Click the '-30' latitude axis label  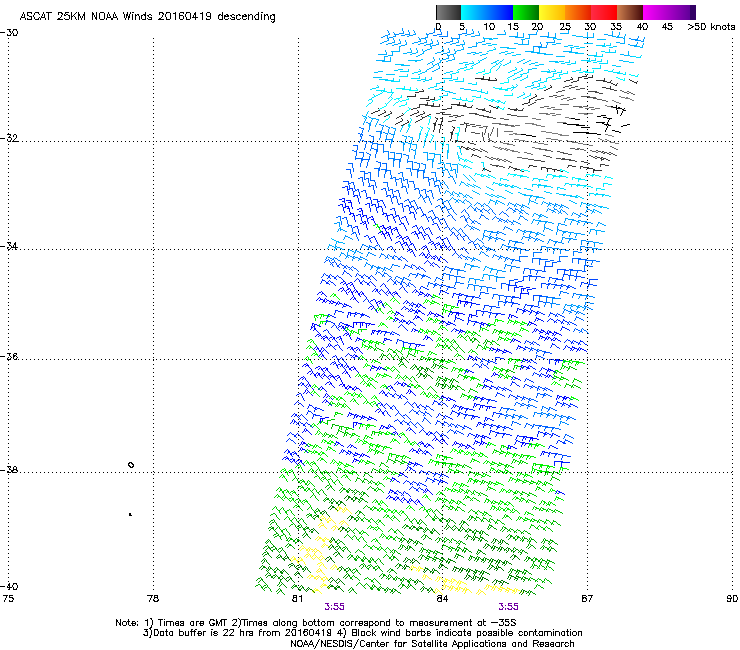click(9, 33)
